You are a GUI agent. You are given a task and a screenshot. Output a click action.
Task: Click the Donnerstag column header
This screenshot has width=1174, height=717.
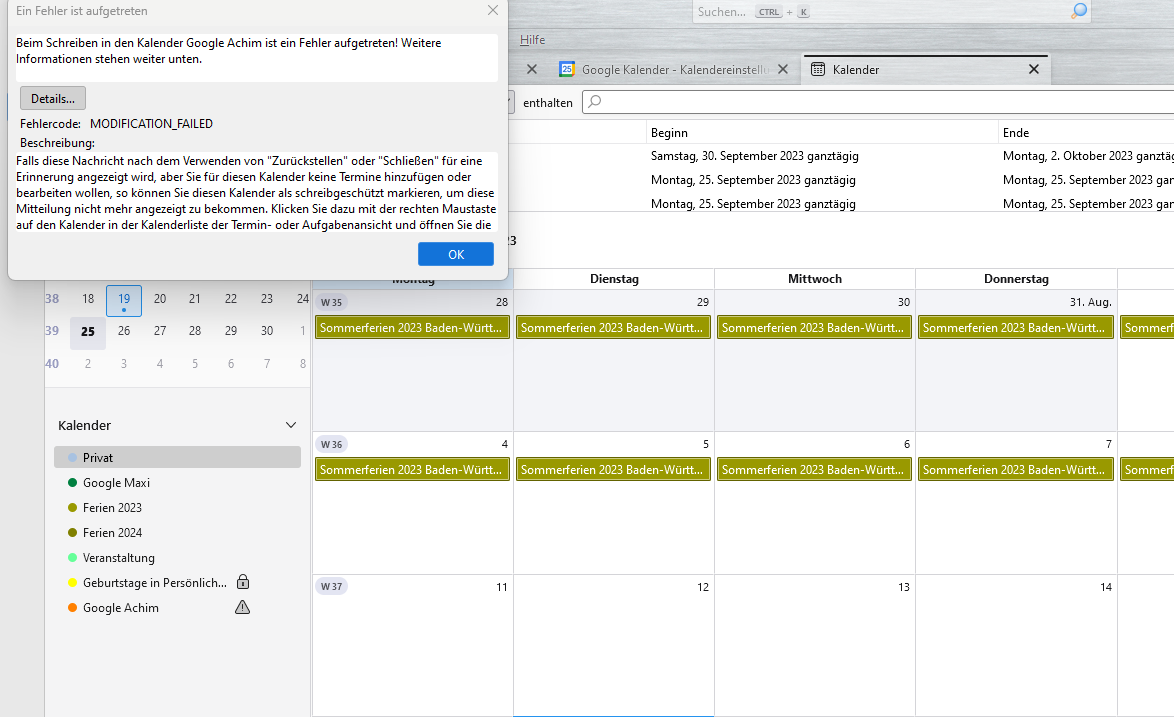tap(1016, 278)
